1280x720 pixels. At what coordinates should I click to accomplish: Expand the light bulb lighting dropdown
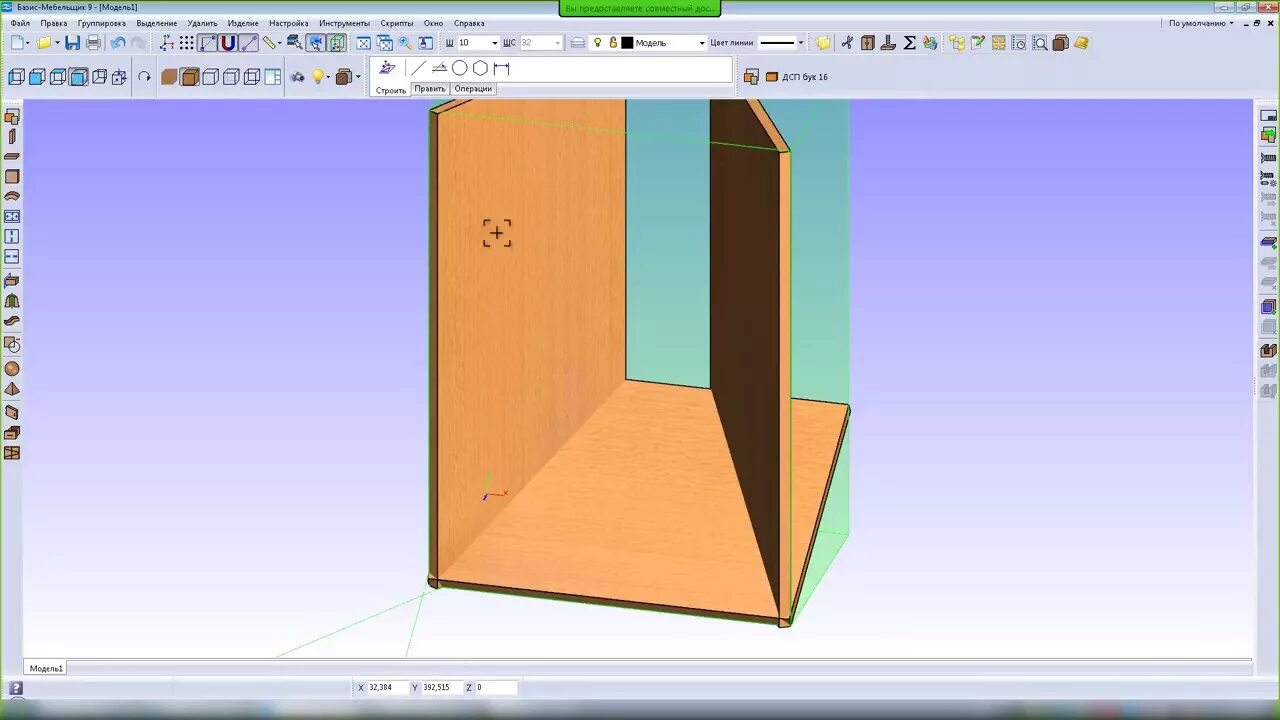pos(328,77)
